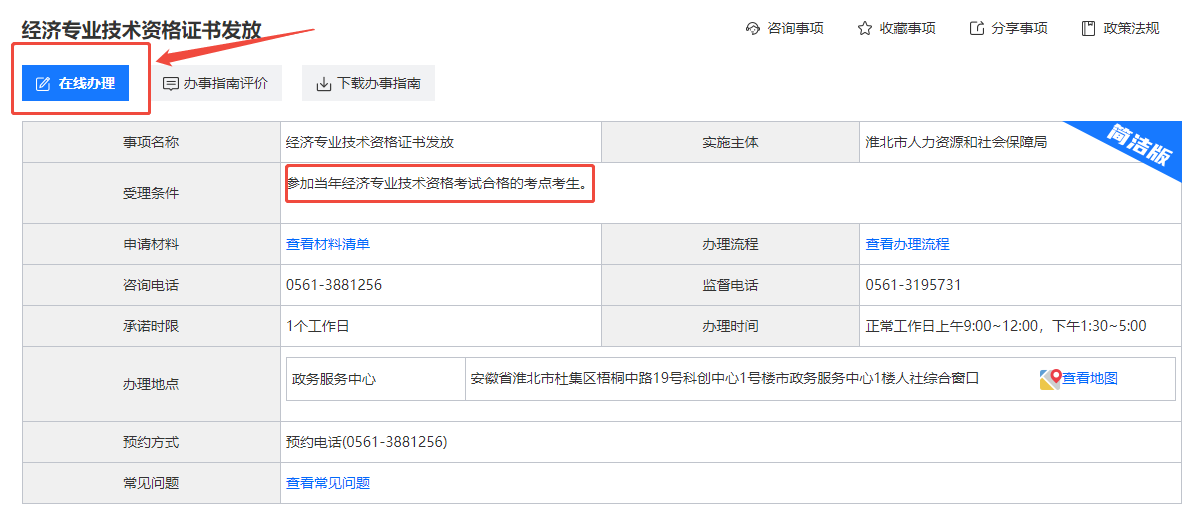View FAQs via 查看常见问题 link
The image size is (1197, 524).
pyautogui.click(x=328, y=483)
